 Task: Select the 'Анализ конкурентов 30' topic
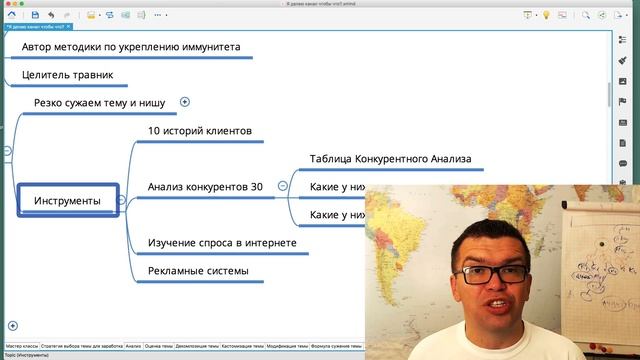205,187
